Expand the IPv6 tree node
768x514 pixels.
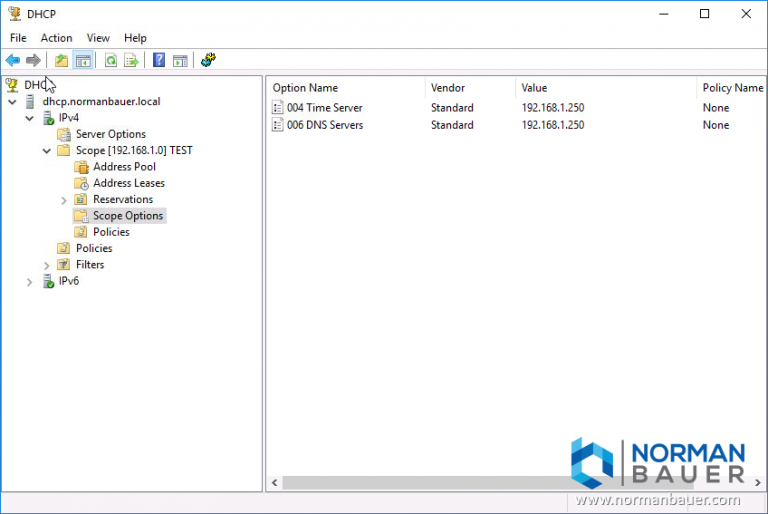[x=30, y=282]
